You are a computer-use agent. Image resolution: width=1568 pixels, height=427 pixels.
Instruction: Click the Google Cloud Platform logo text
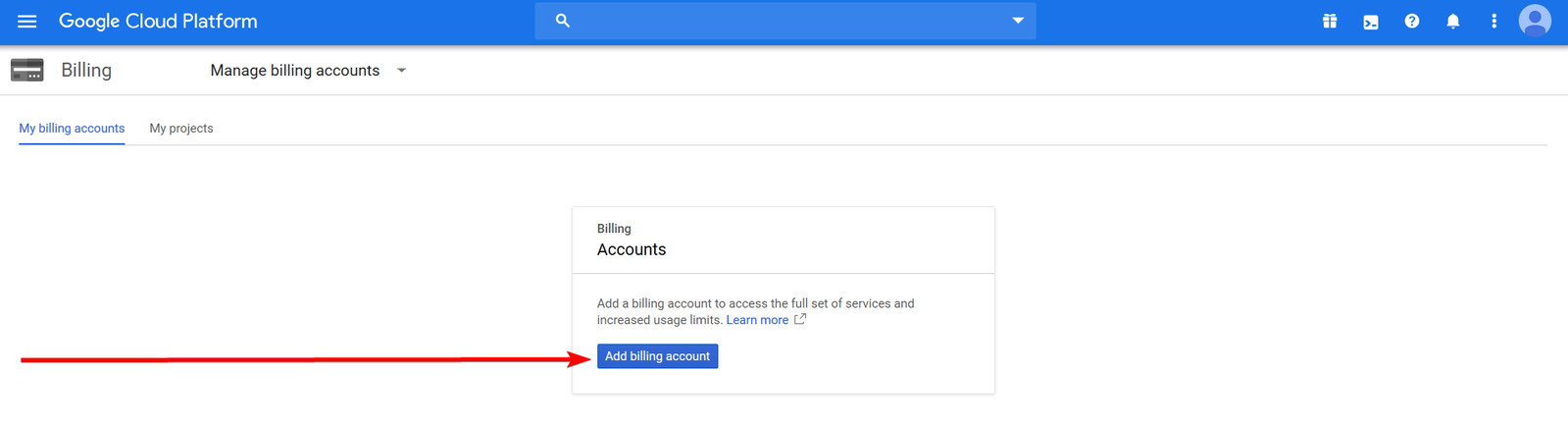(x=158, y=21)
